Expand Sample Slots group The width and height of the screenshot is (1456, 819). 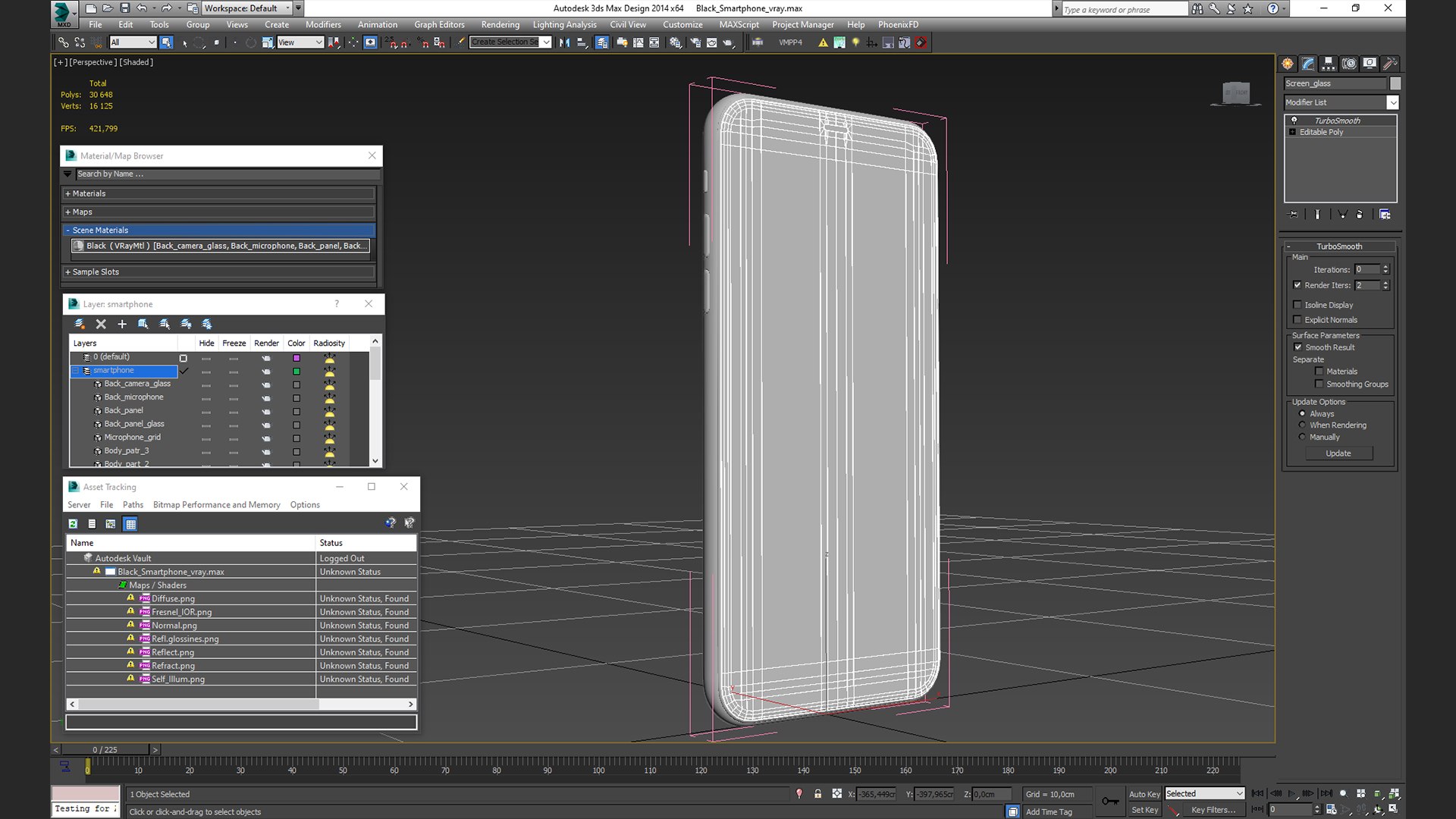(218, 272)
